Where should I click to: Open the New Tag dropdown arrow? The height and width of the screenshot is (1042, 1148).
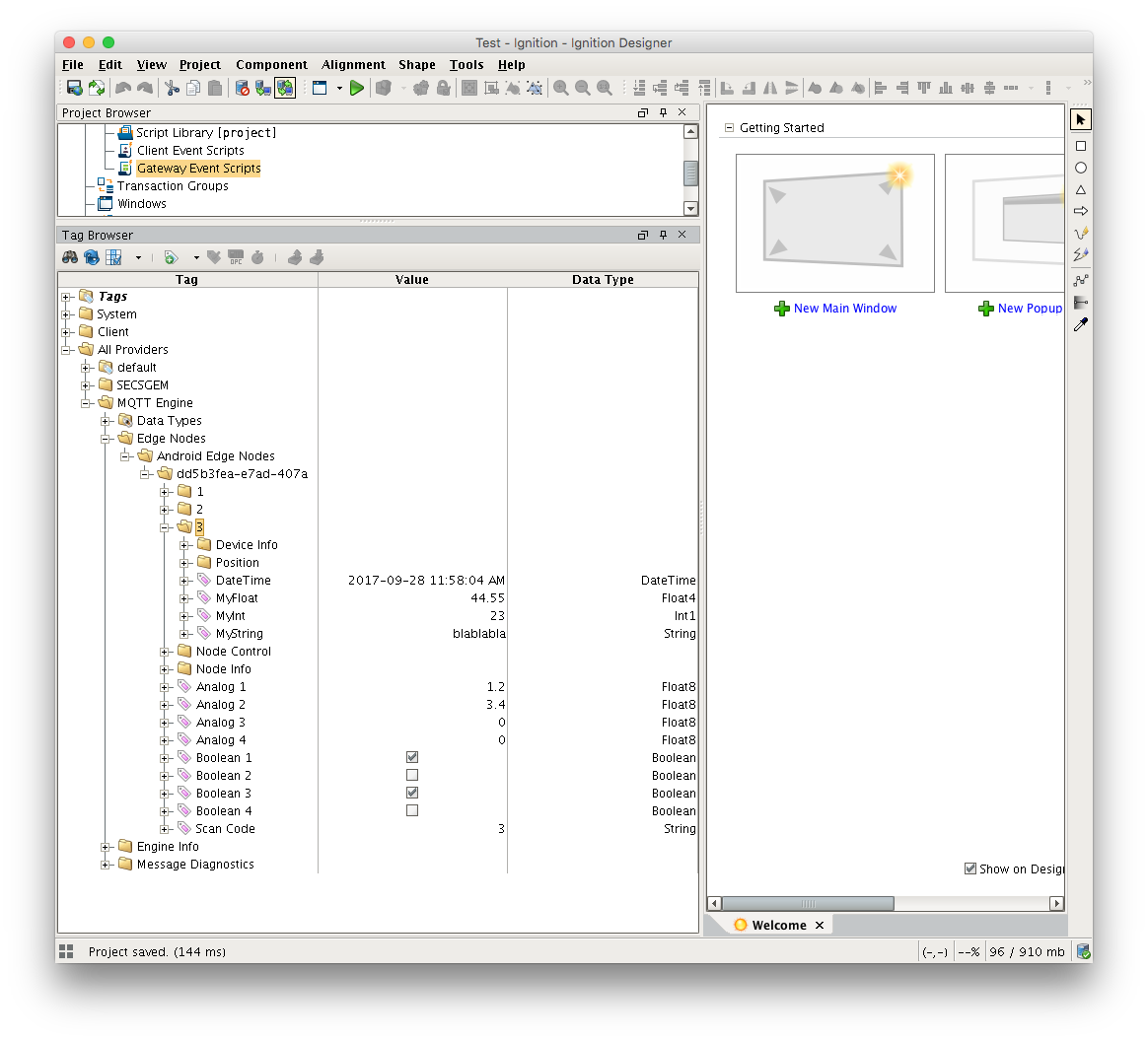(196, 257)
